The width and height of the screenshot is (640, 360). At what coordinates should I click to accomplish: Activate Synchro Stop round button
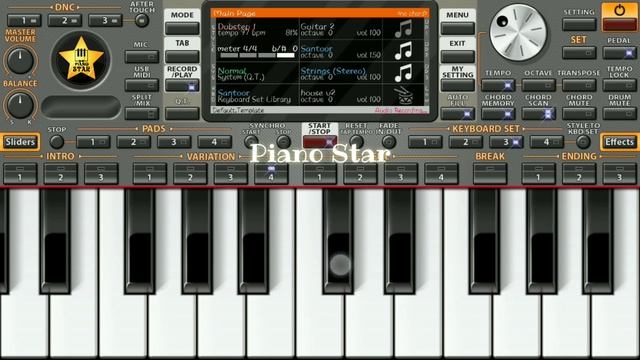point(283,142)
